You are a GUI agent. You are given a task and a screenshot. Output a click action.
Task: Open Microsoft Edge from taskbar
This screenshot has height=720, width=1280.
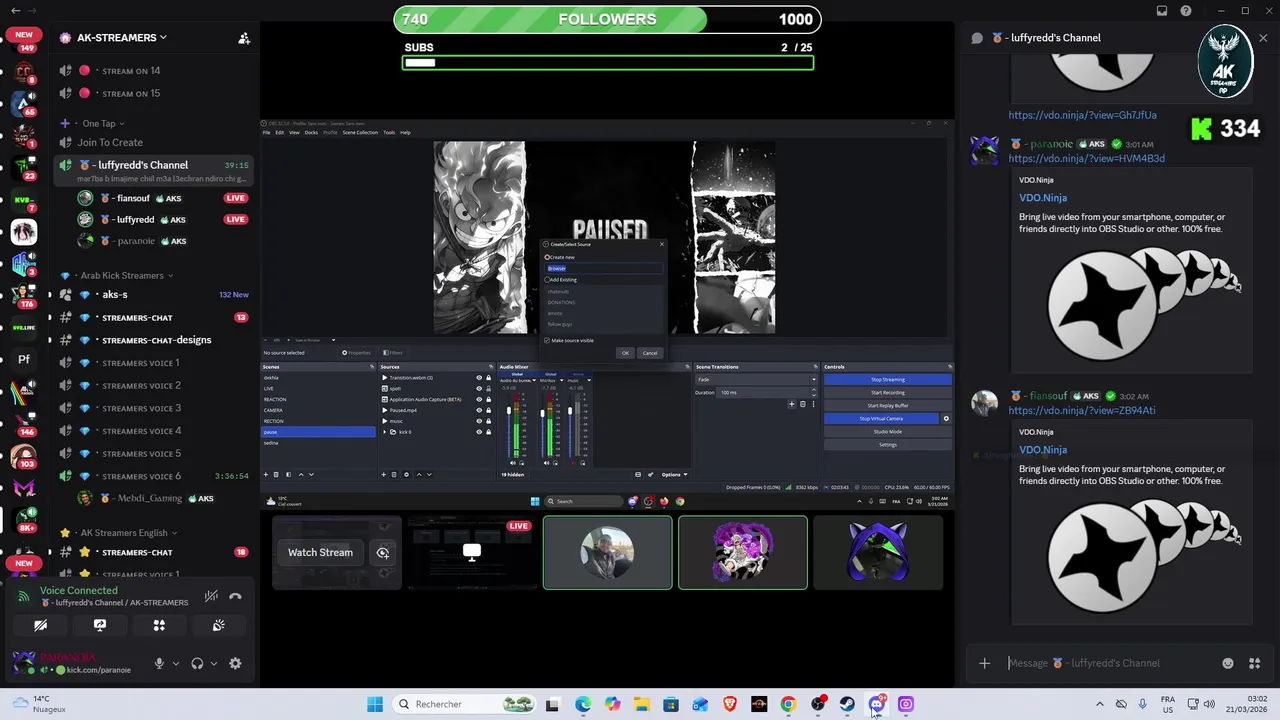(x=583, y=704)
